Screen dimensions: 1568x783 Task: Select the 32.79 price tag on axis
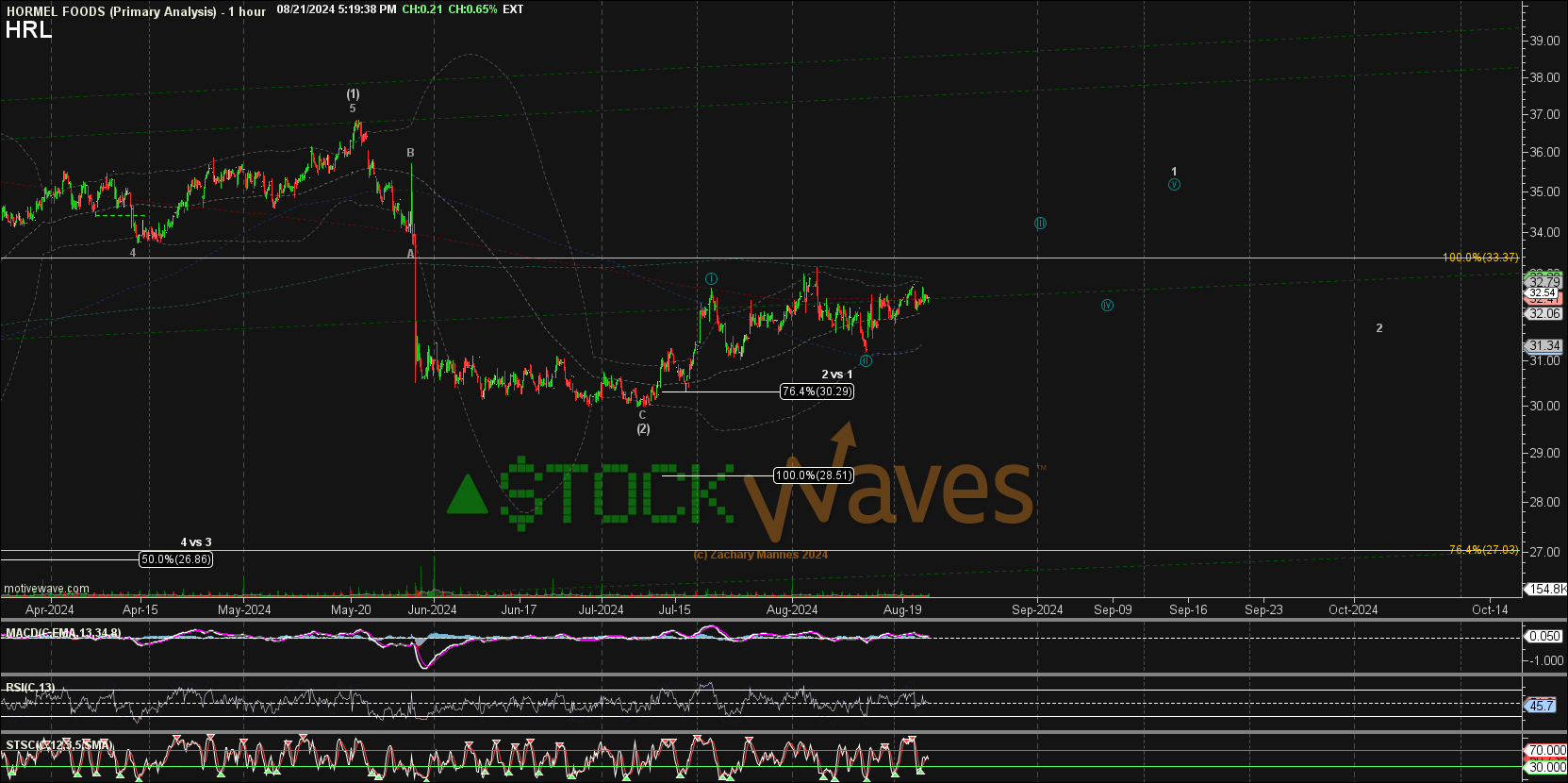[1544, 282]
